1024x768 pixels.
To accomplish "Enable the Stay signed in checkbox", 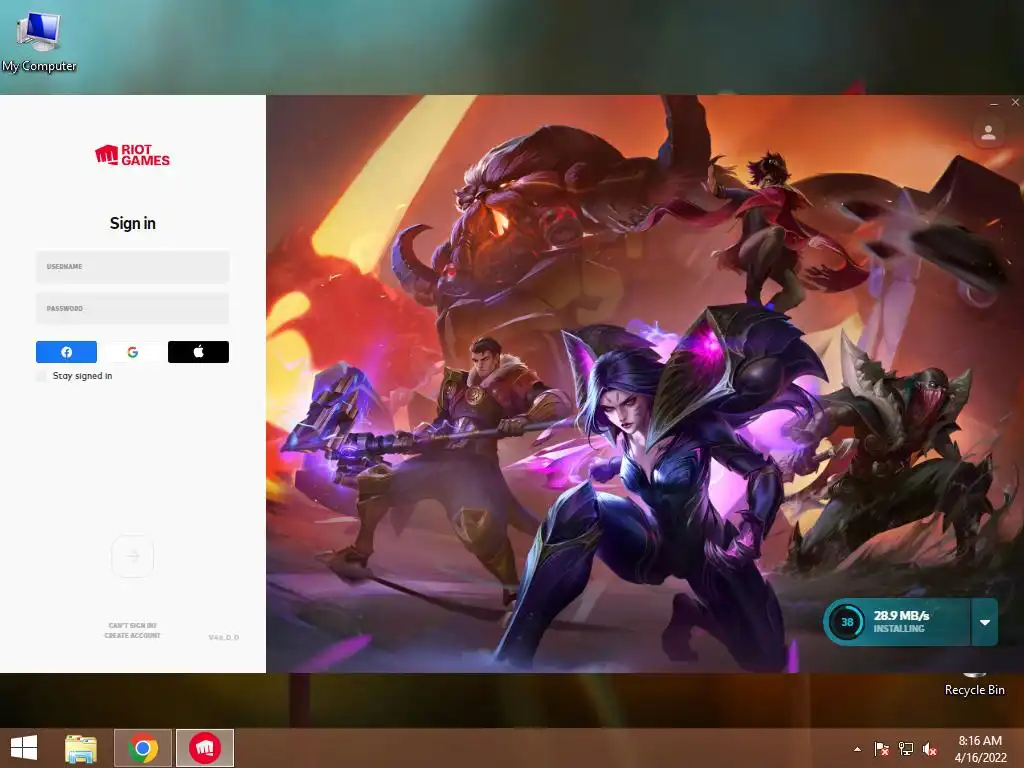I will (41, 376).
